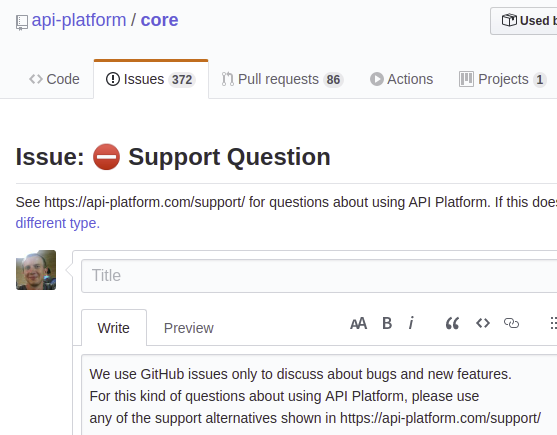
Task: Click the Issues count badge 372
Action: click(x=182, y=80)
